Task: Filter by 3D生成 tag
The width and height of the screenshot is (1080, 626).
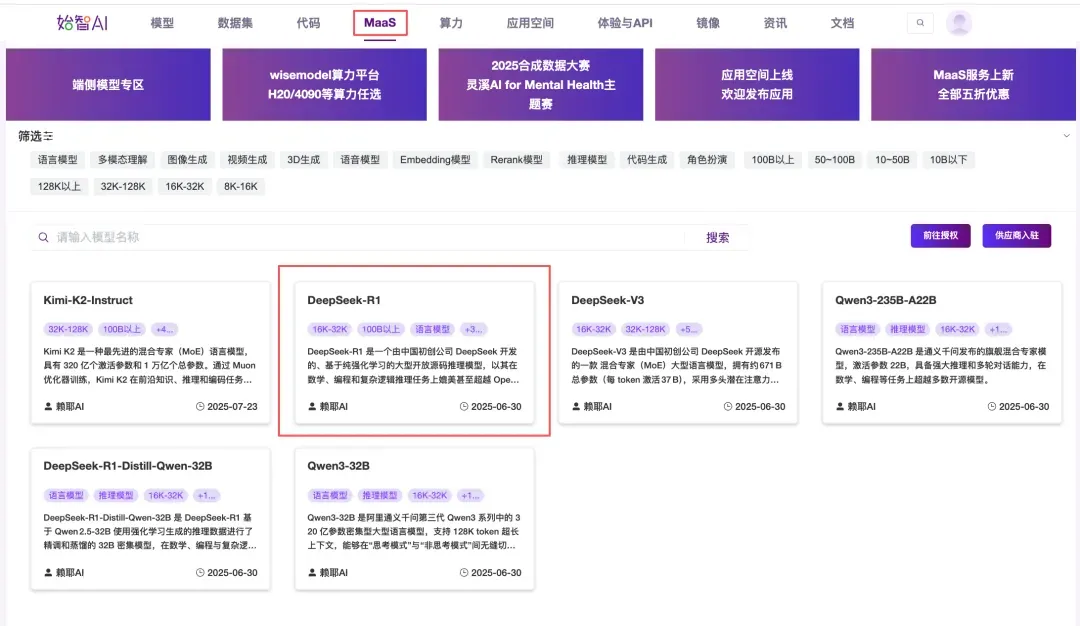Action: [304, 160]
